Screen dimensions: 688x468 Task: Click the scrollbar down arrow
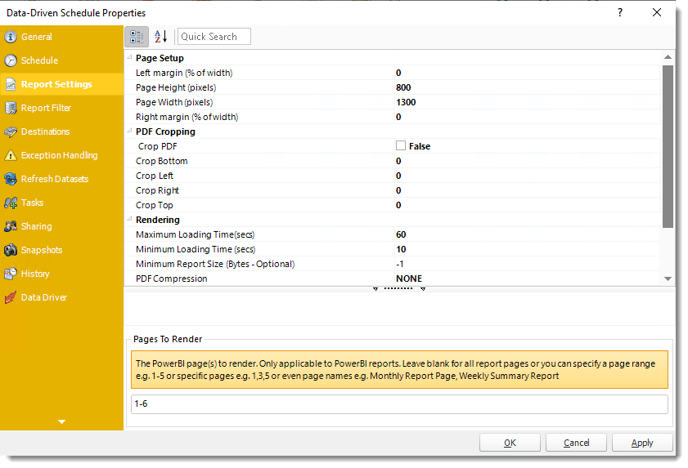[x=667, y=279]
